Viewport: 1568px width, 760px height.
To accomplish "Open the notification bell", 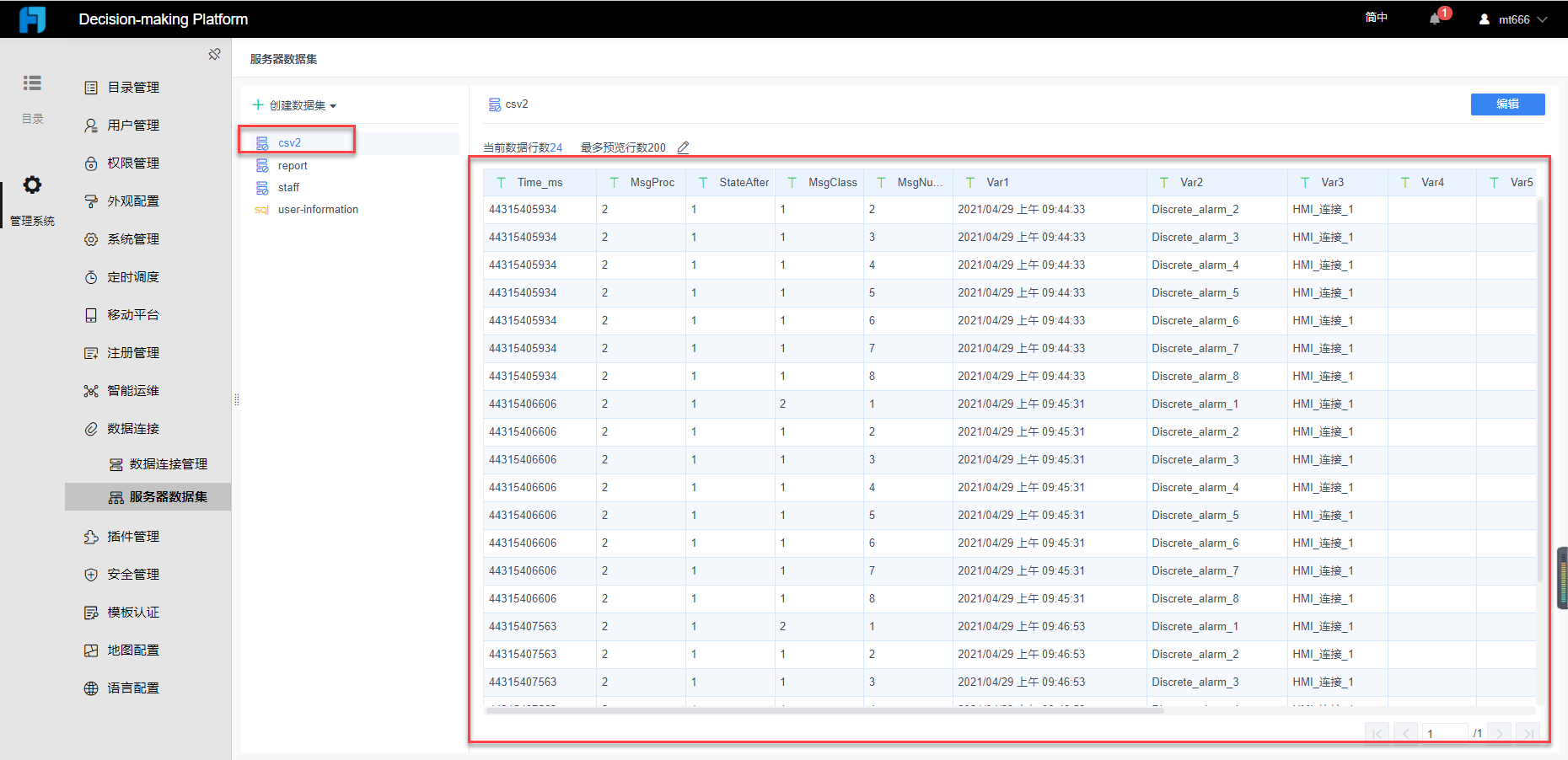I will tap(1435, 19).
